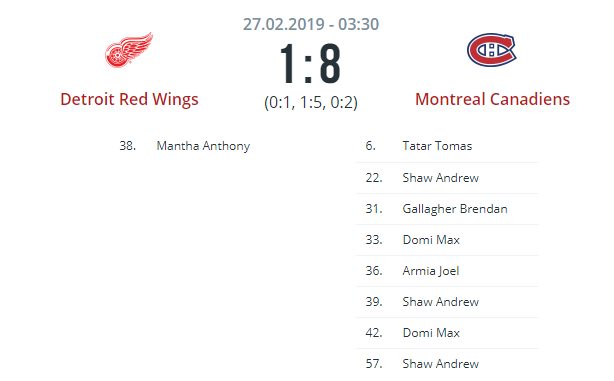Image resolution: width=614 pixels, height=381 pixels.
Task: Select scorer Armia Joel
Action: point(431,271)
